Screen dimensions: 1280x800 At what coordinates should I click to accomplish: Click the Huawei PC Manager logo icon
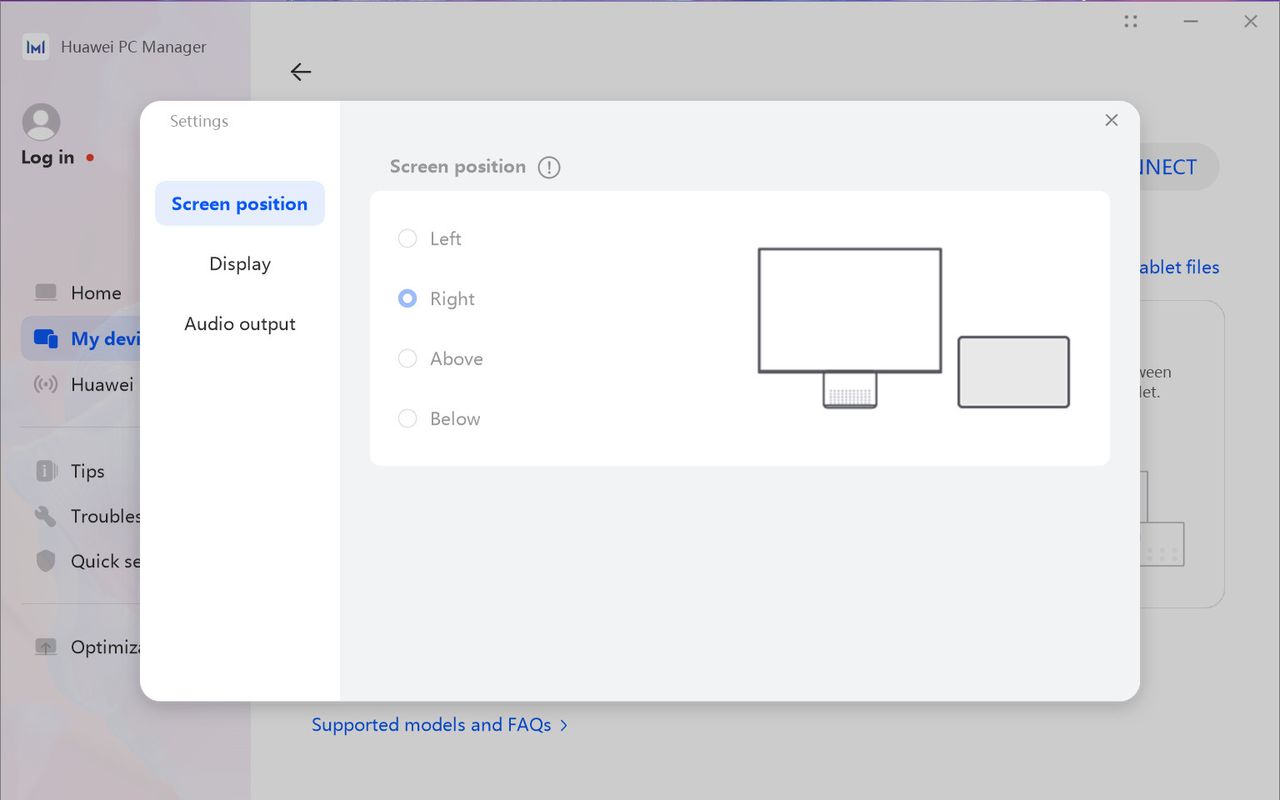pos(36,47)
